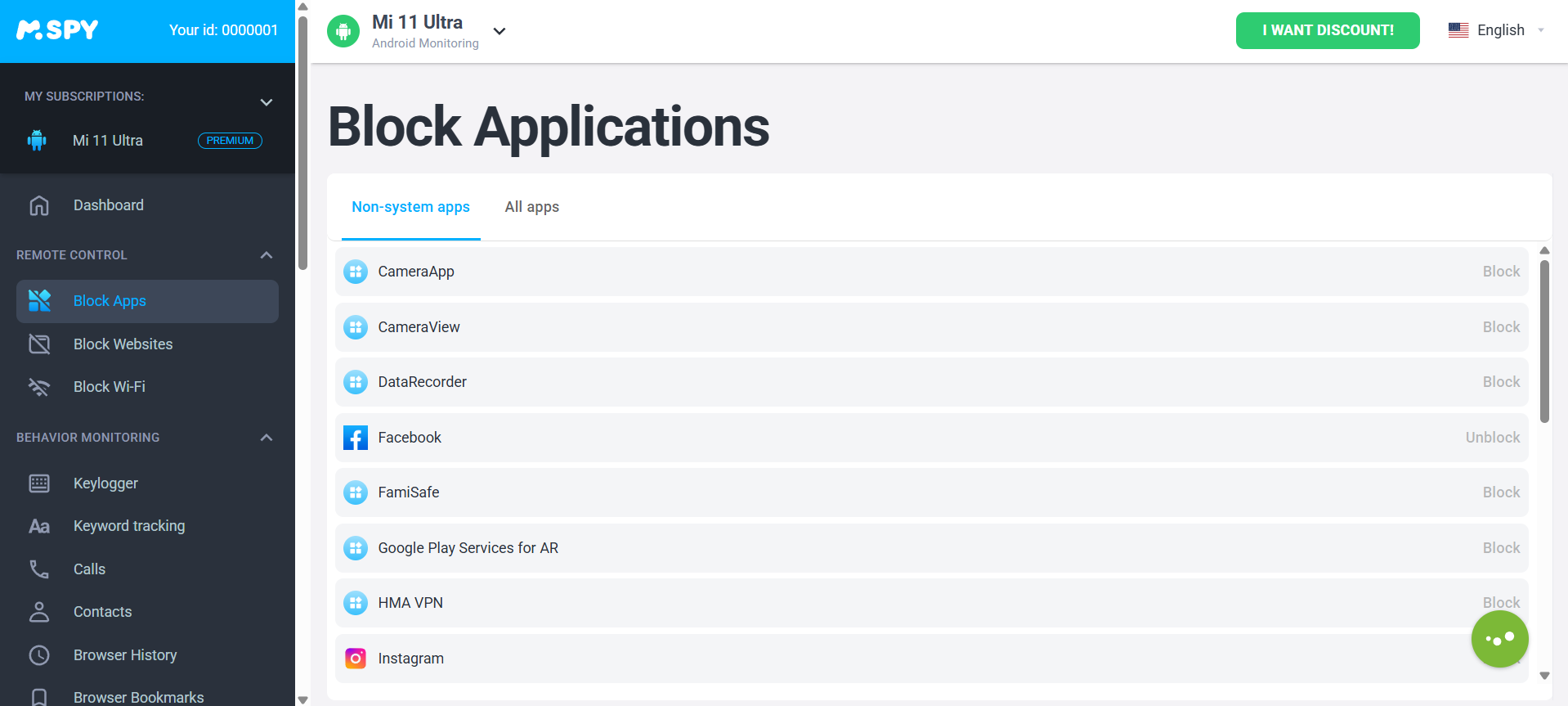Click the Google Play Services for AR icon
Screen dimensions: 1568x706
tap(356, 548)
